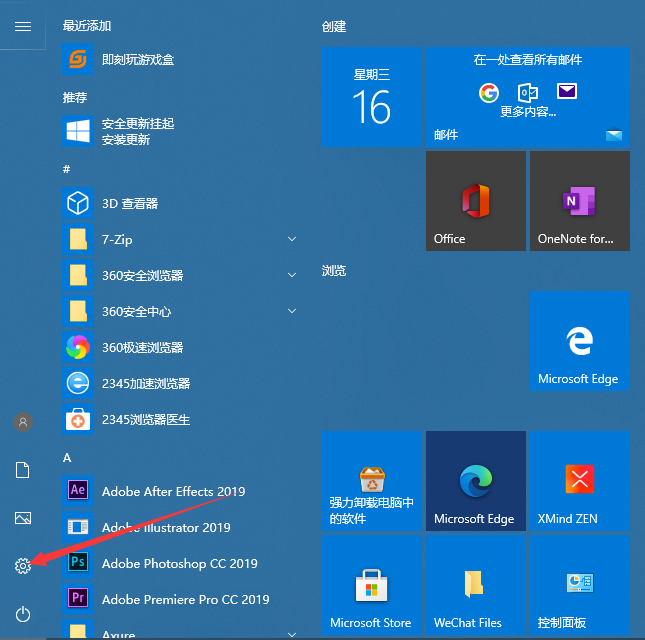Open the 控制面板 tile
The height and width of the screenshot is (640, 645).
[579, 585]
